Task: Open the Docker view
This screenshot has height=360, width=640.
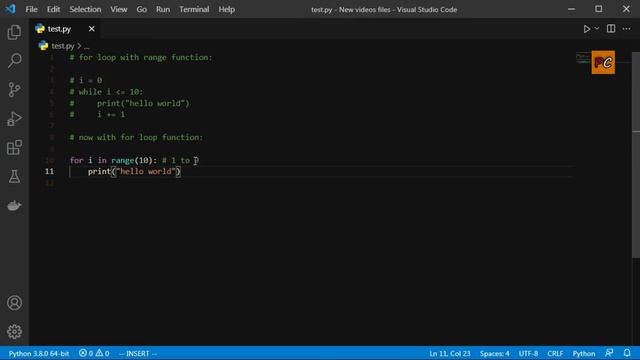Action: point(14,205)
